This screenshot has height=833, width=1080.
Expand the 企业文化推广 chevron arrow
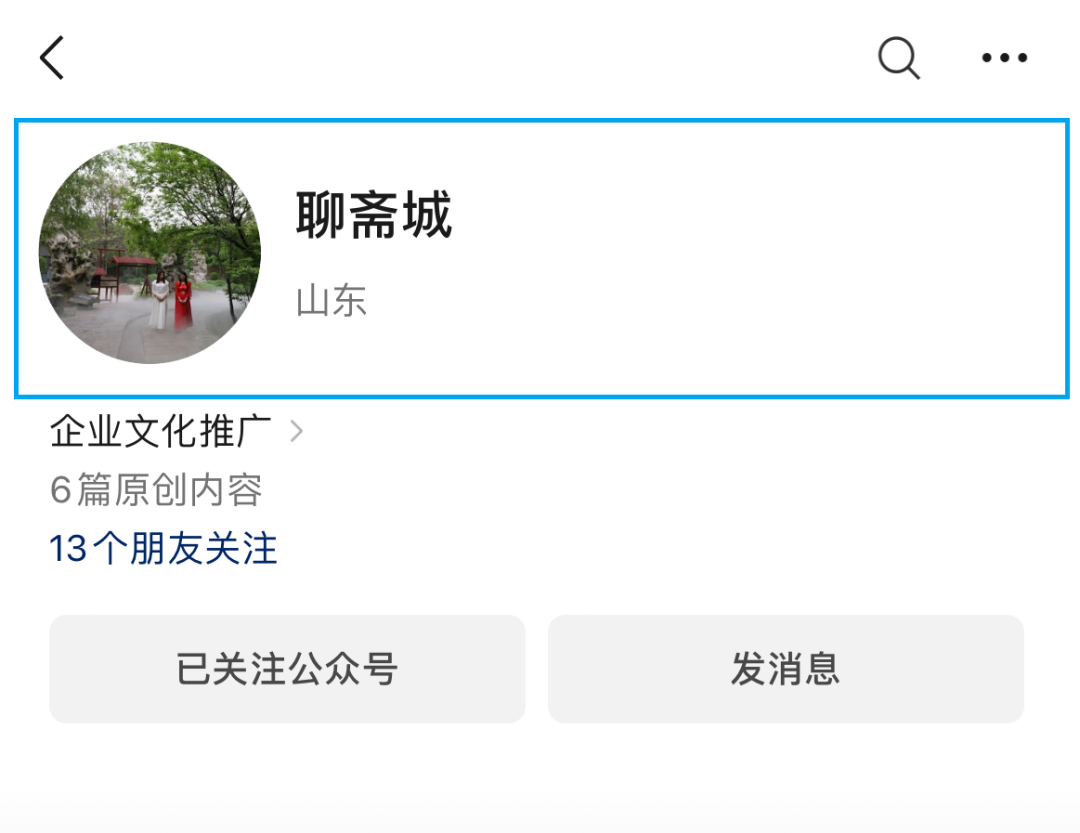coord(296,431)
